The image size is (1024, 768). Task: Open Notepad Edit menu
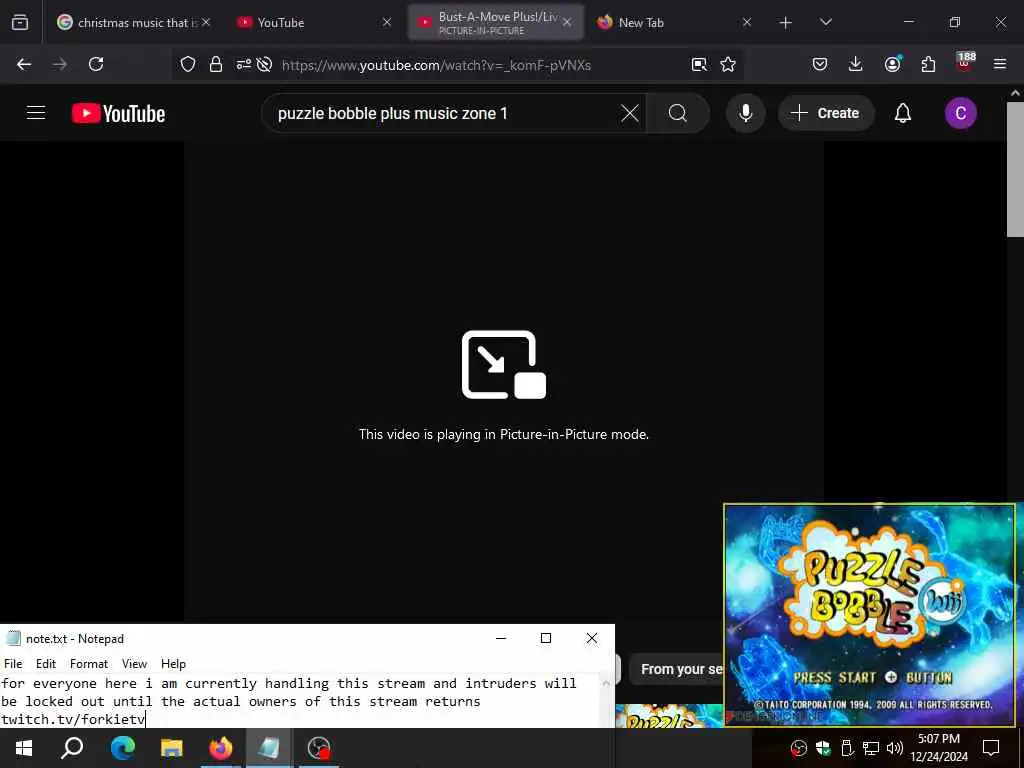(46, 664)
